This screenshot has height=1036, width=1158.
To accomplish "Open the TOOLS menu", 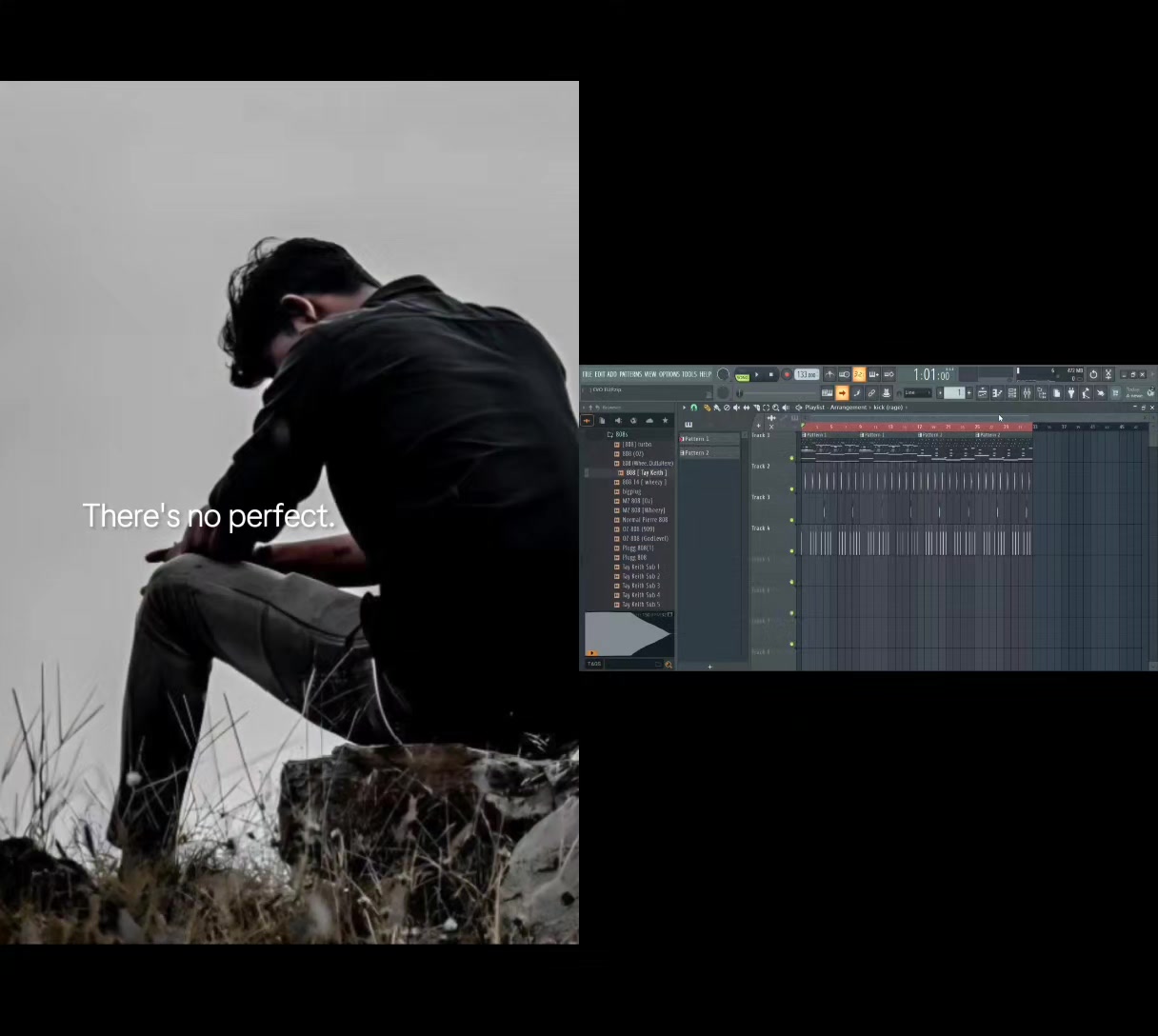I will coord(689,374).
